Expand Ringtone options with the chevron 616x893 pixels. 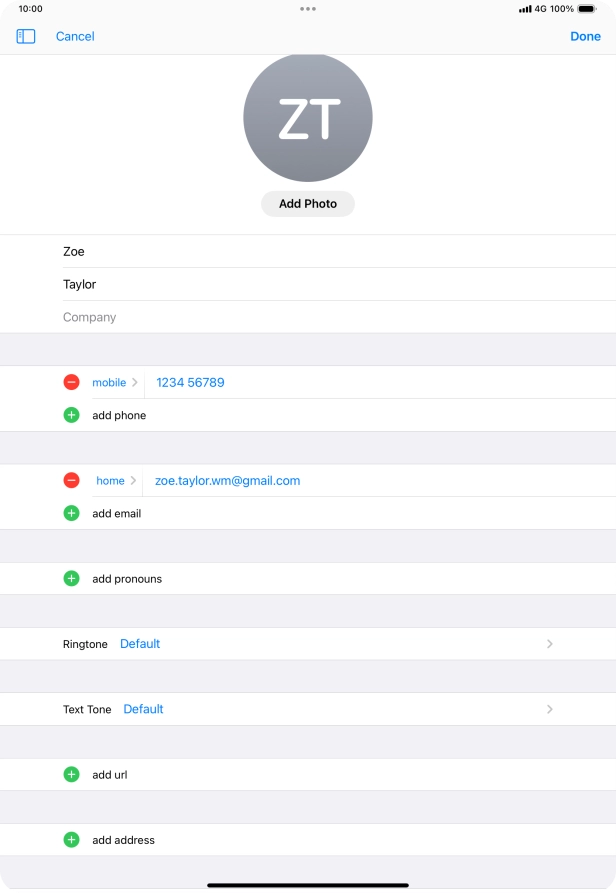[549, 644]
